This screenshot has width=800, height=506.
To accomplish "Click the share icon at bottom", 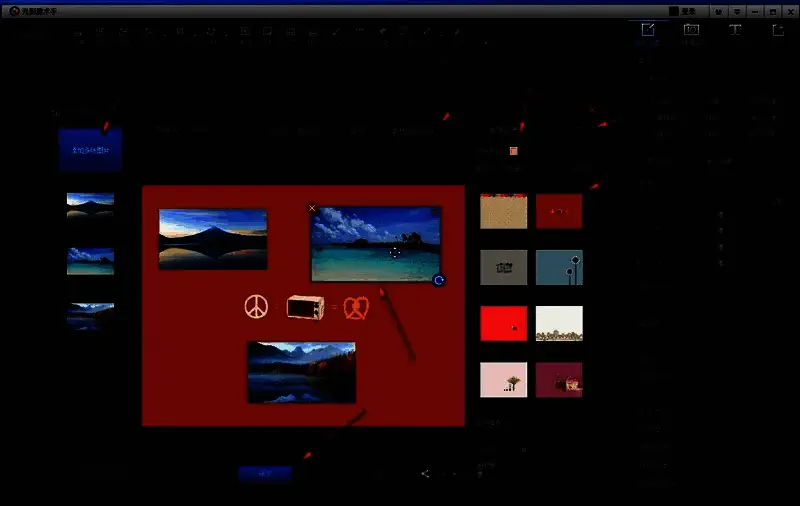I will (425, 473).
